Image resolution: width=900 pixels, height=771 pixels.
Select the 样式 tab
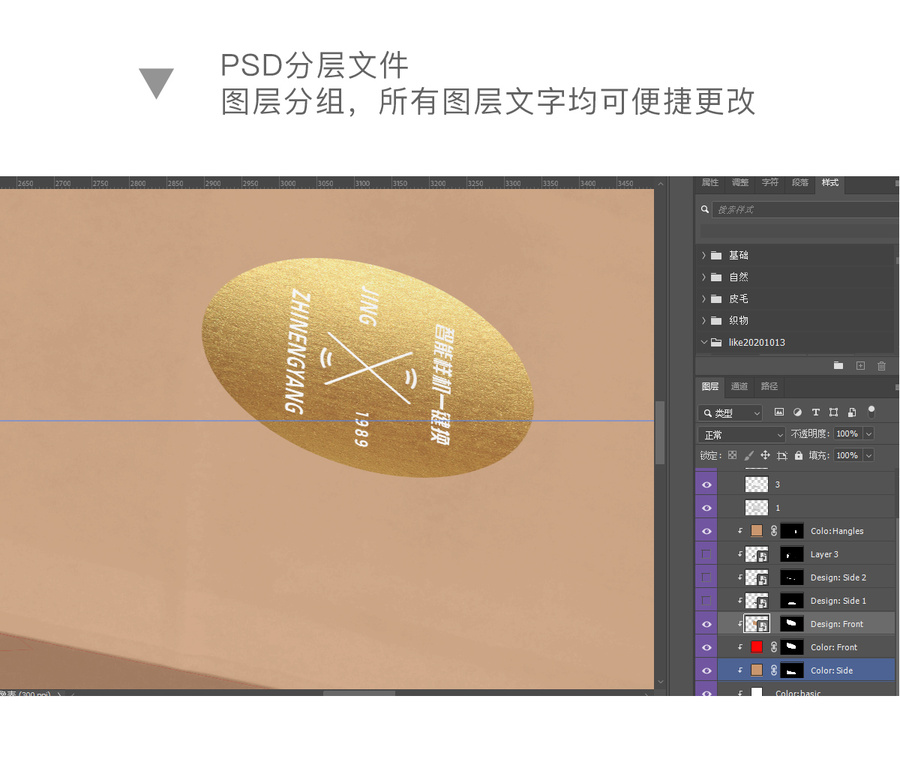(x=830, y=183)
